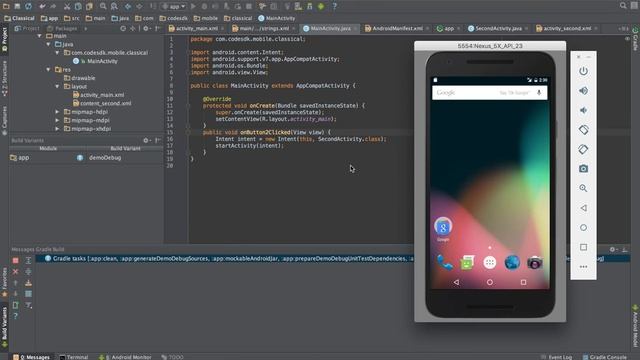Click the Find magnifier icon in toolbar
640x360 pixels.
(x=103, y=6)
